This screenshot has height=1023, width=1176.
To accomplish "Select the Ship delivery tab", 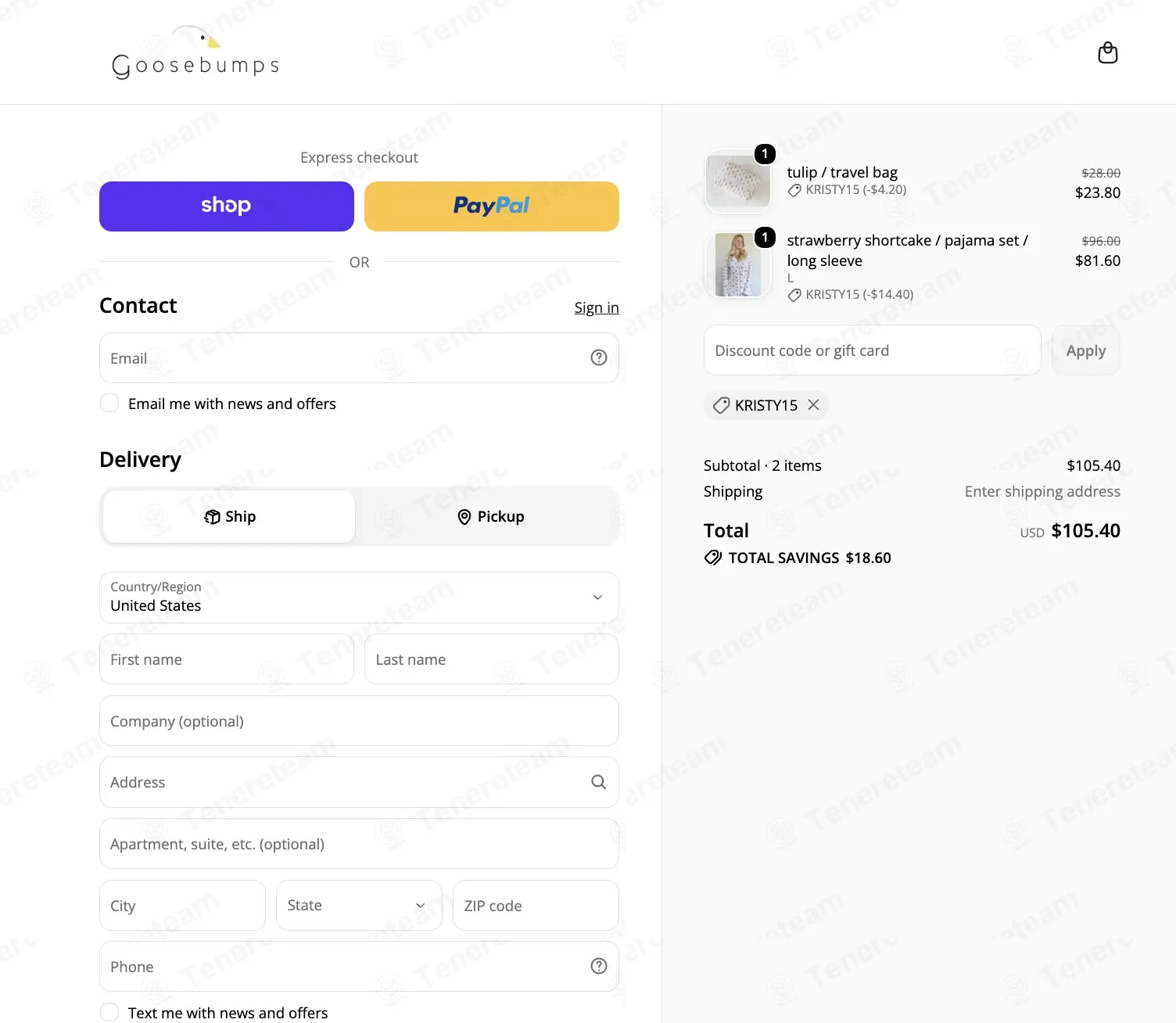I will coord(229,516).
